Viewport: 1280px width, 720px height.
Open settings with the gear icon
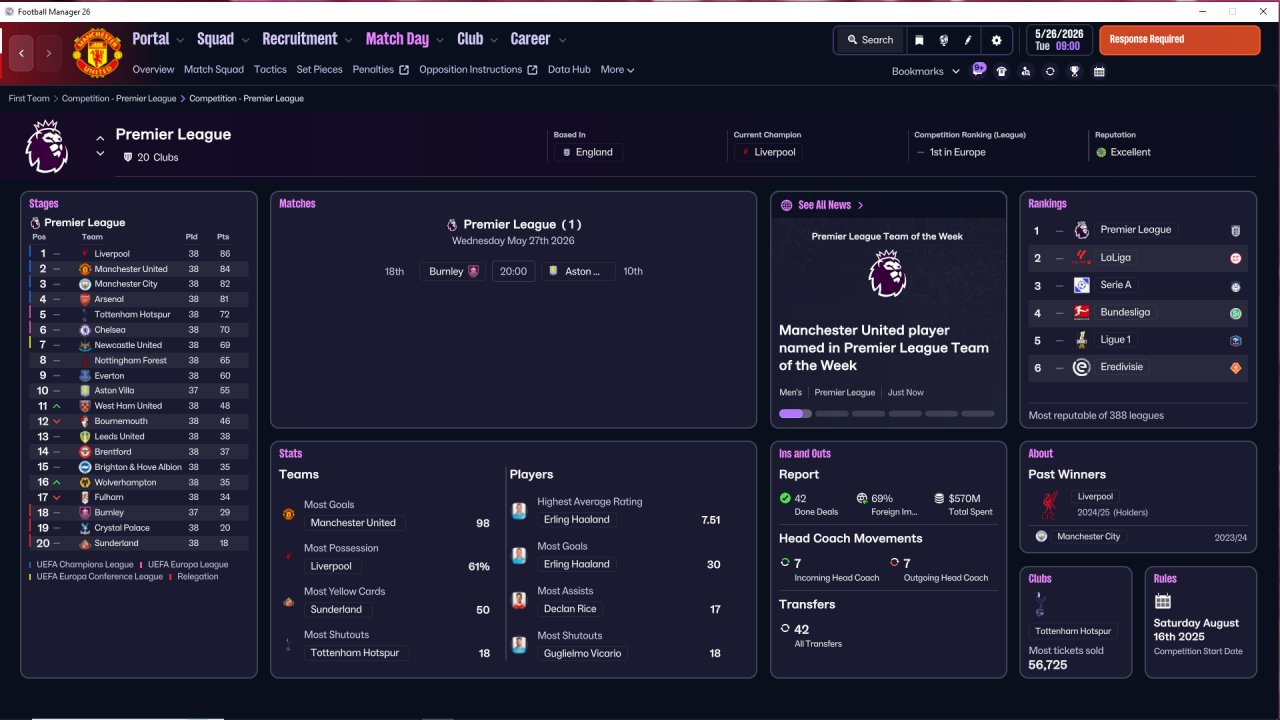point(996,40)
